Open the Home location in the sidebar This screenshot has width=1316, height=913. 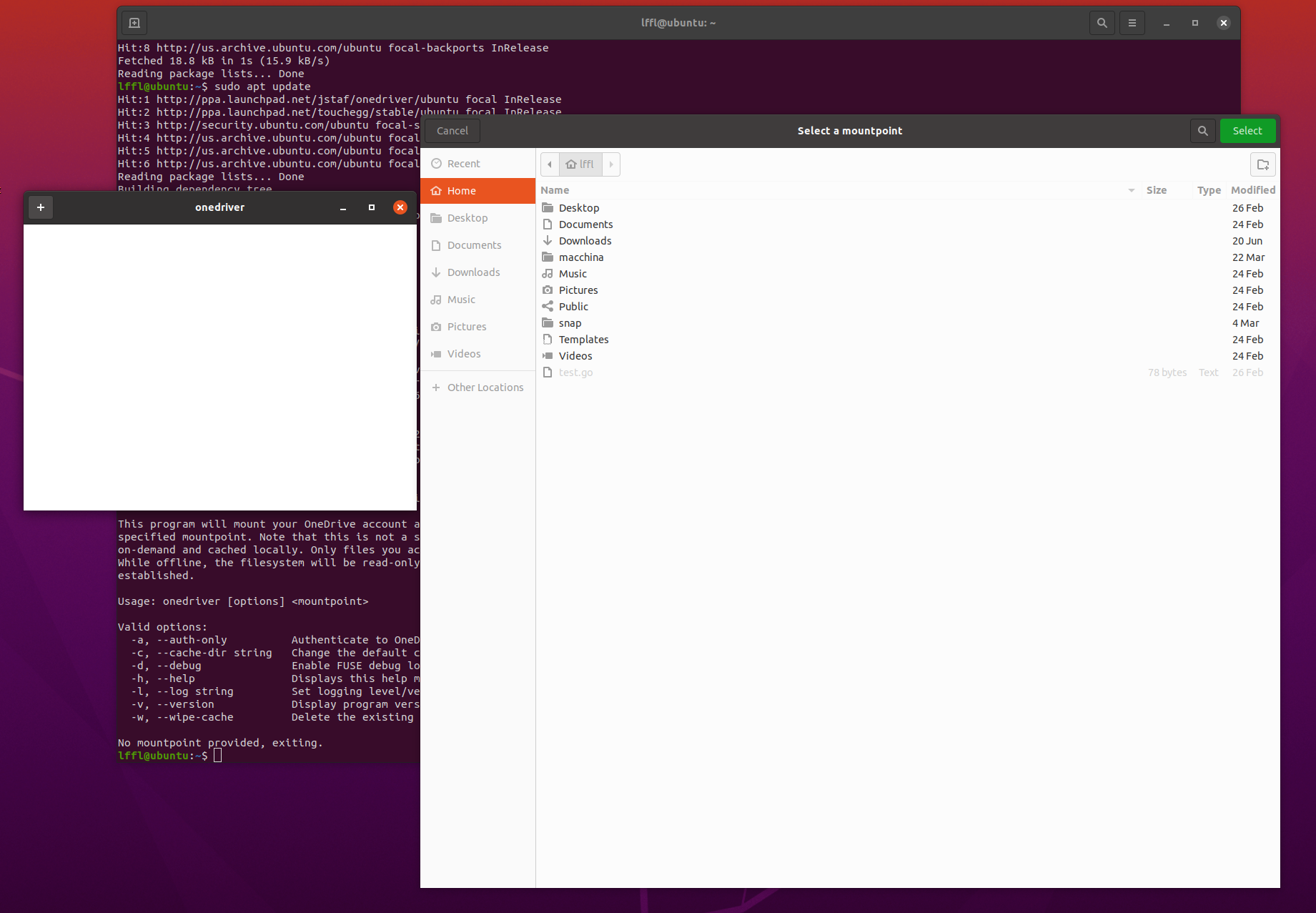pyautogui.click(x=460, y=190)
